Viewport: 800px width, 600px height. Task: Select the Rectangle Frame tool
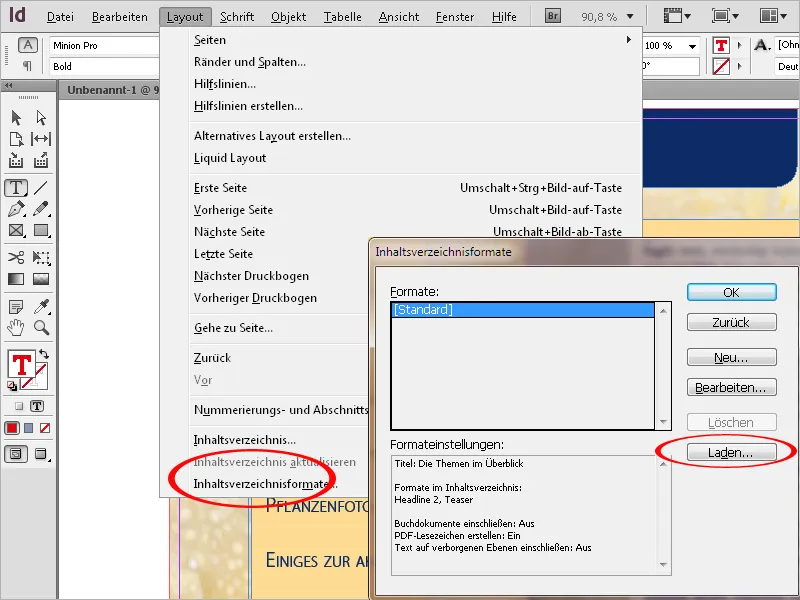click(16, 231)
